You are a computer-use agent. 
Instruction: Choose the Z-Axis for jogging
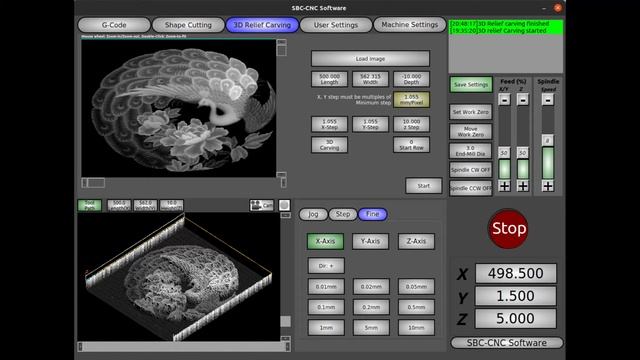(416, 241)
